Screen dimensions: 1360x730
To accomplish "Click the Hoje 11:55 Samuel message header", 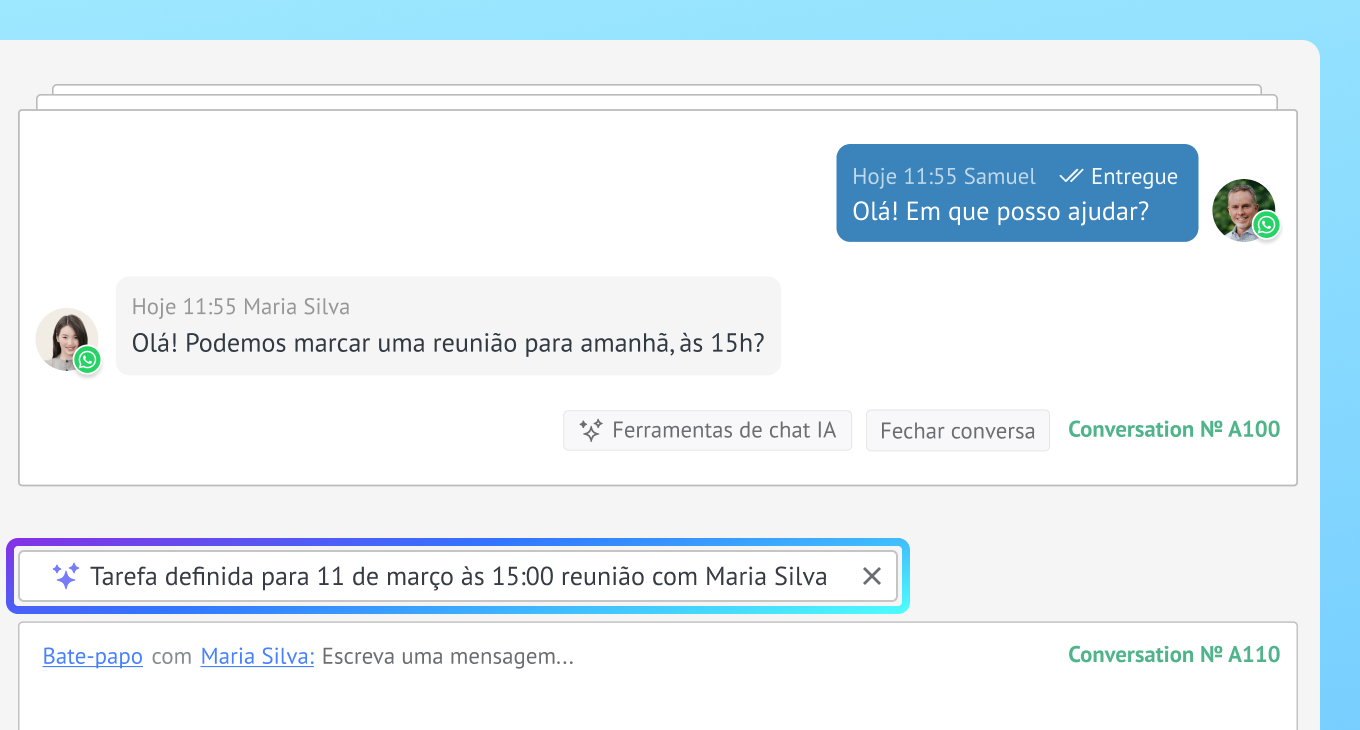I will [x=944, y=176].
